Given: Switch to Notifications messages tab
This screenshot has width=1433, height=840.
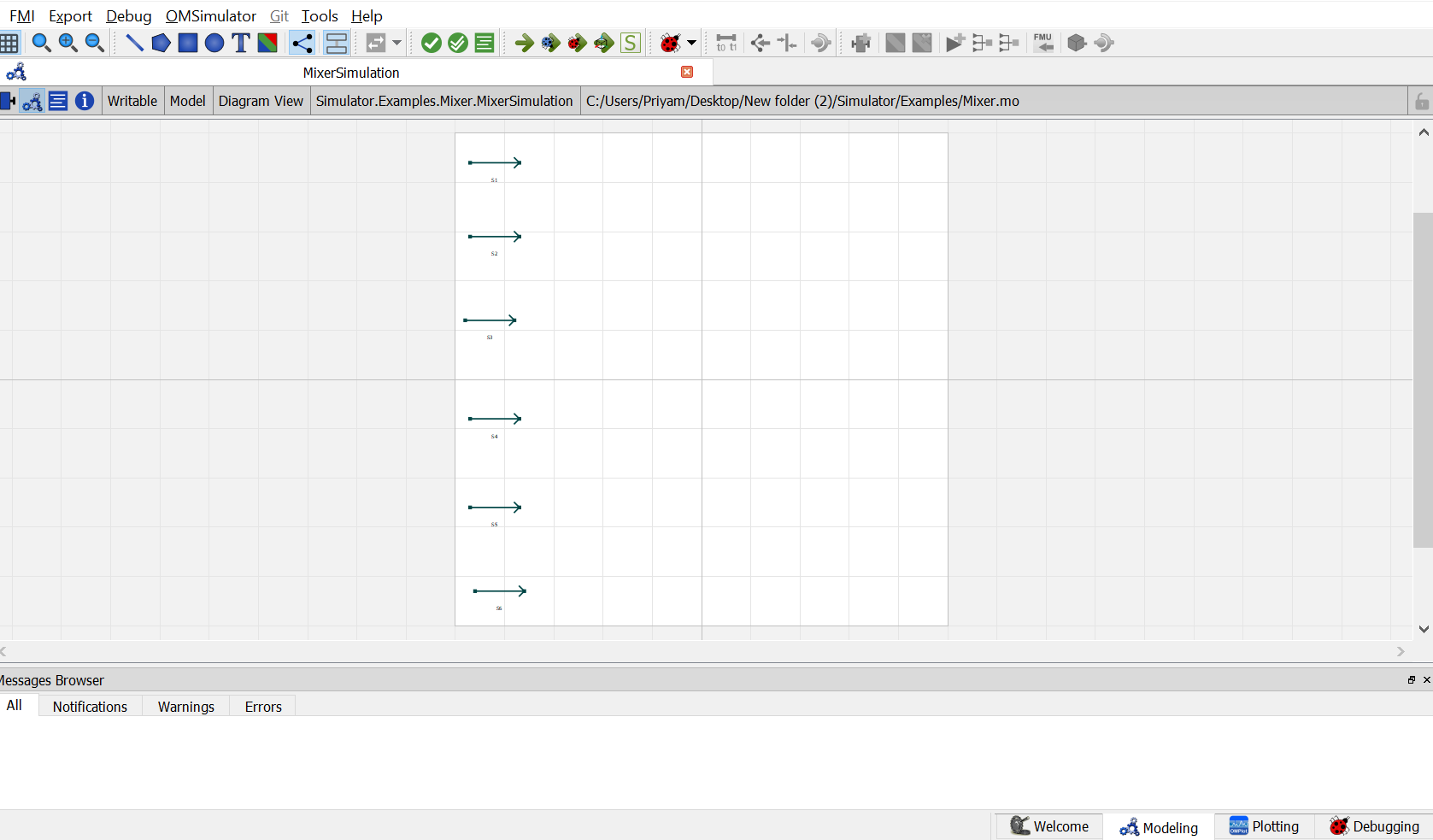Looking at the screenshot, I should point(90,707).
